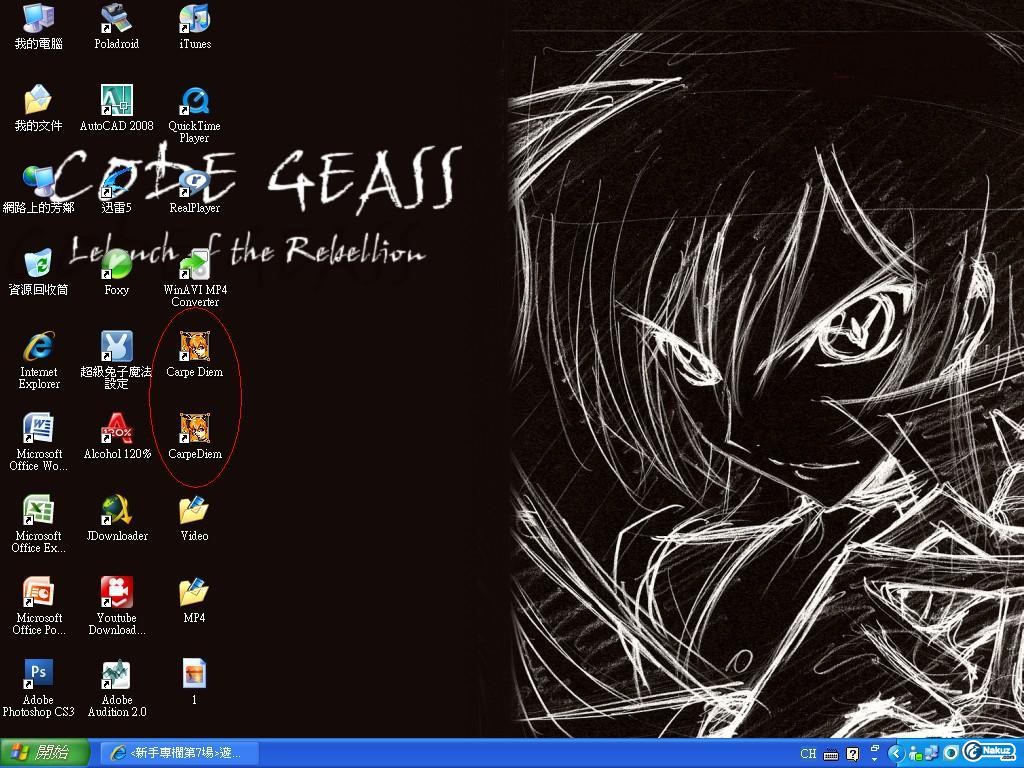Select the JDownloader desktop icon
This screenshot has height=768, width=1024.
[x=116, y=511]
